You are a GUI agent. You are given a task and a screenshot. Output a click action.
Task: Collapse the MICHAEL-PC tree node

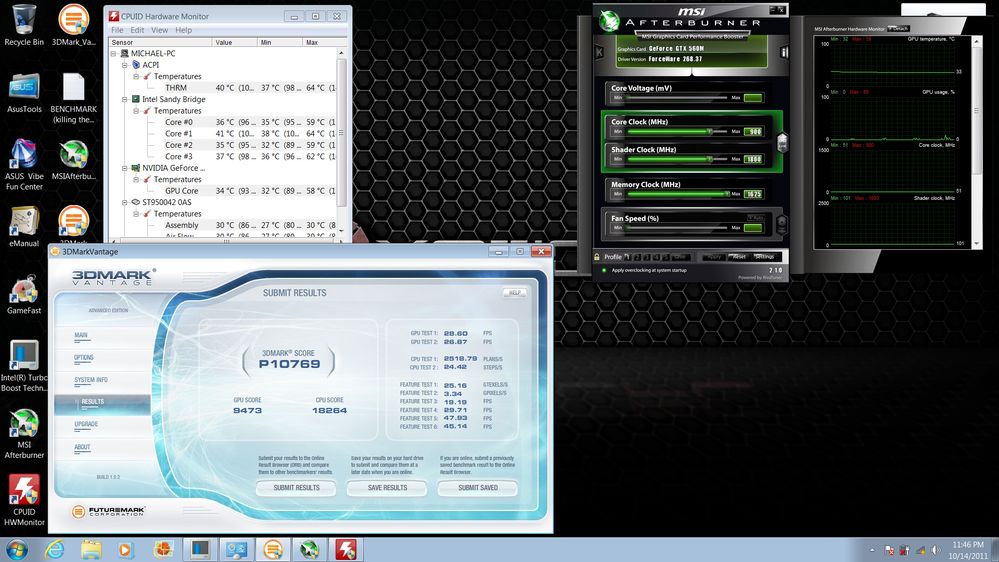point(113,54)
